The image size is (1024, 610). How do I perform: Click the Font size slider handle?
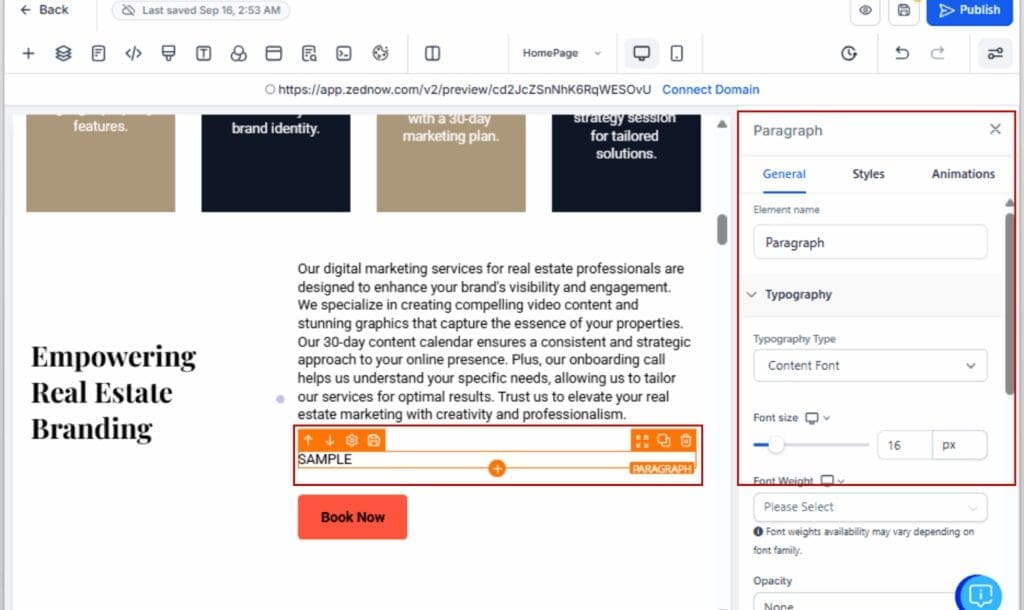[x=775, y=445]
